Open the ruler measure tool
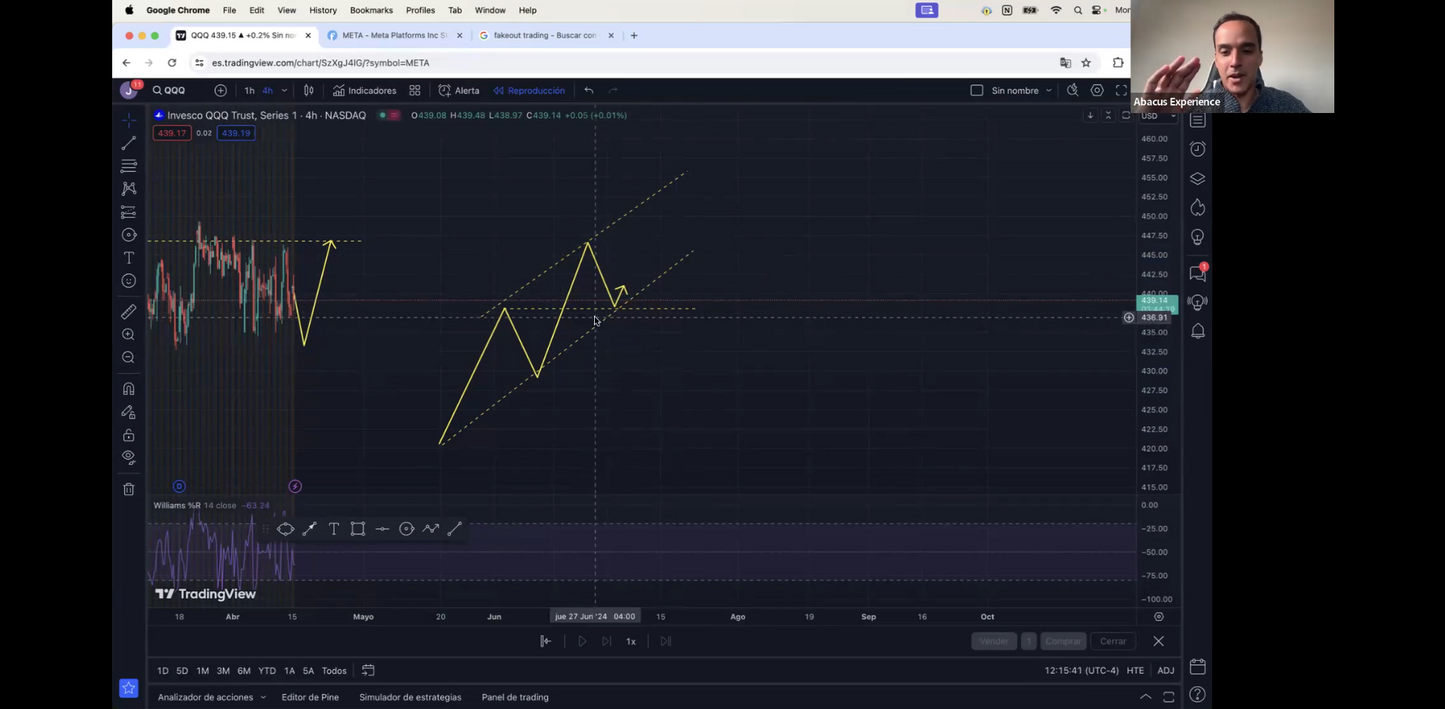 [128, 312]
